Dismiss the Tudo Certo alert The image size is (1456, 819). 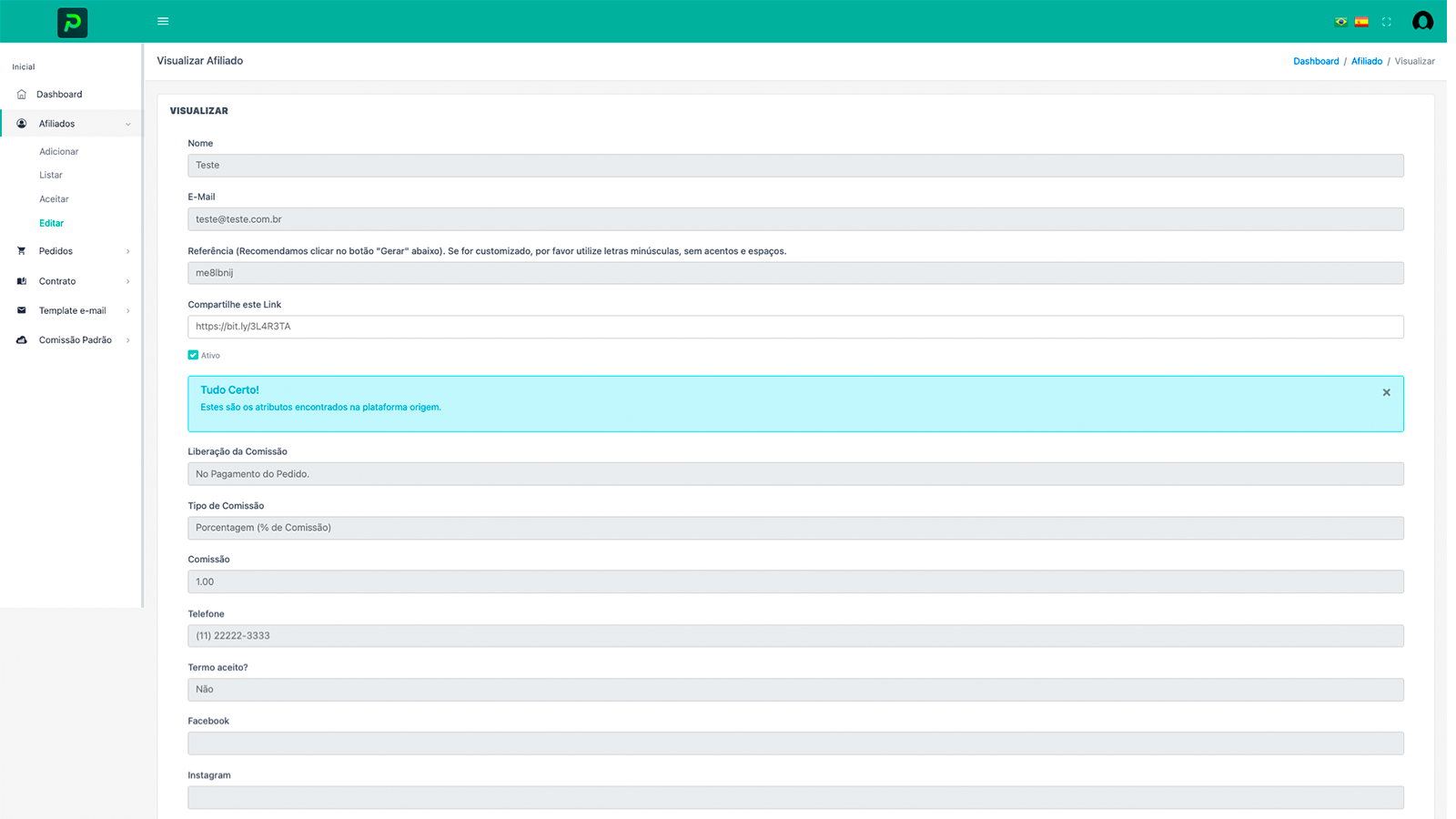pos(1386,392)
